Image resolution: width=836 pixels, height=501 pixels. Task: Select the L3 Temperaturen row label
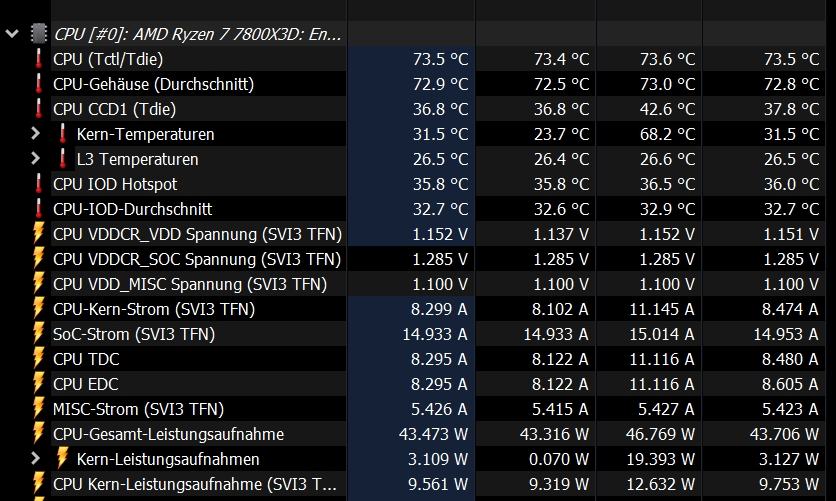pyautogui.click(x=138, y=159)
